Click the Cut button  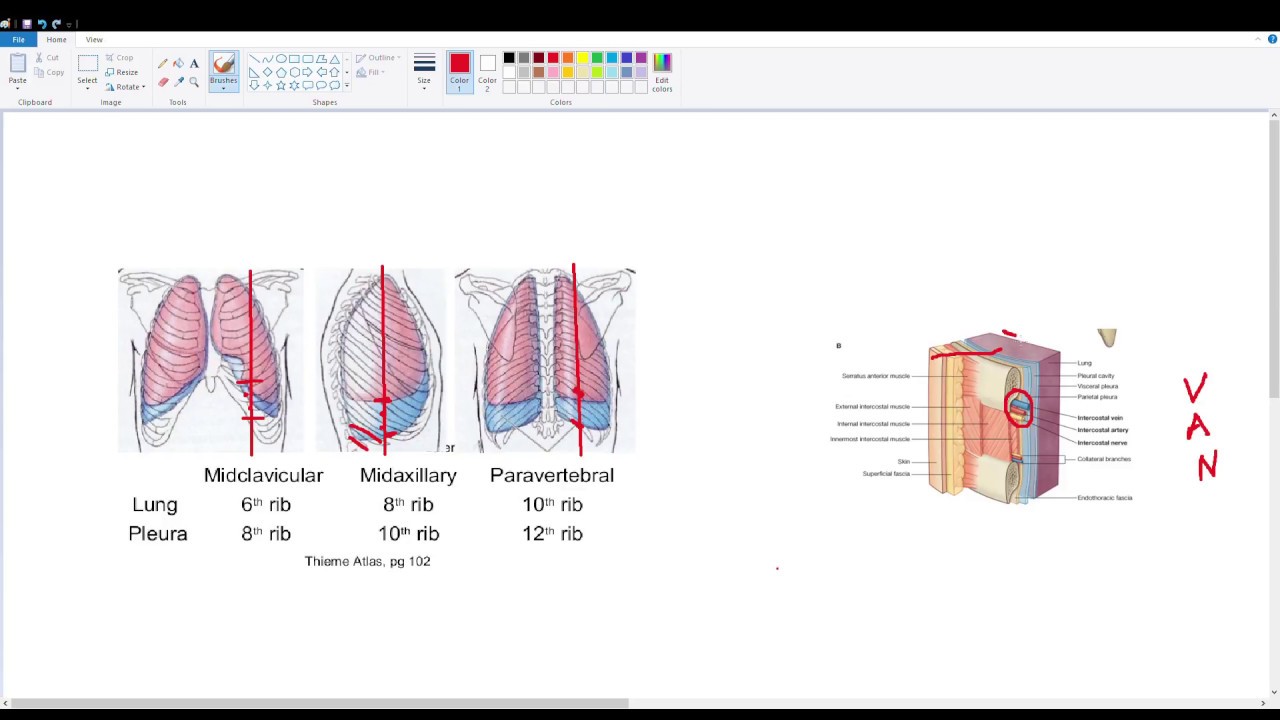click(47, 58)
